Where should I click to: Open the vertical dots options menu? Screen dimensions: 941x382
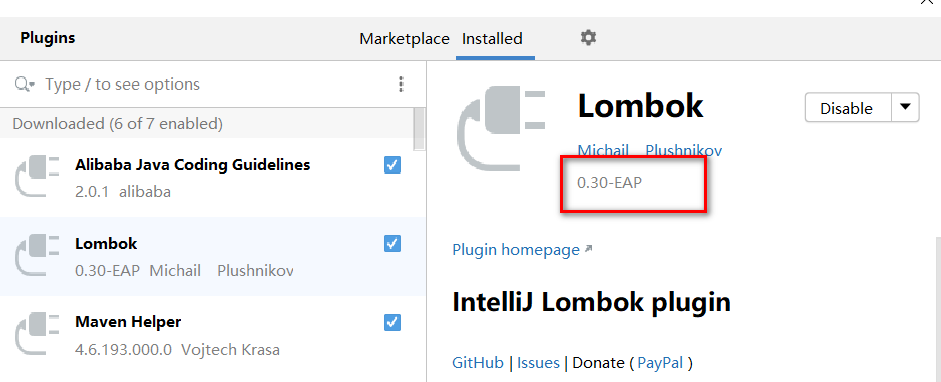[401, 84]
